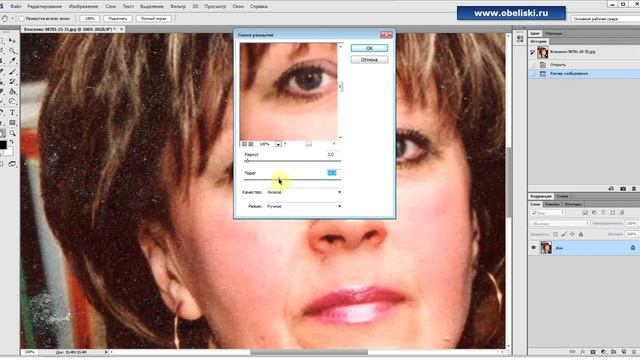Image resolution: width=640 pixels, height=360 pixels.
Task: Filter layers by type layer icon
Action: (x=603, y=213)
